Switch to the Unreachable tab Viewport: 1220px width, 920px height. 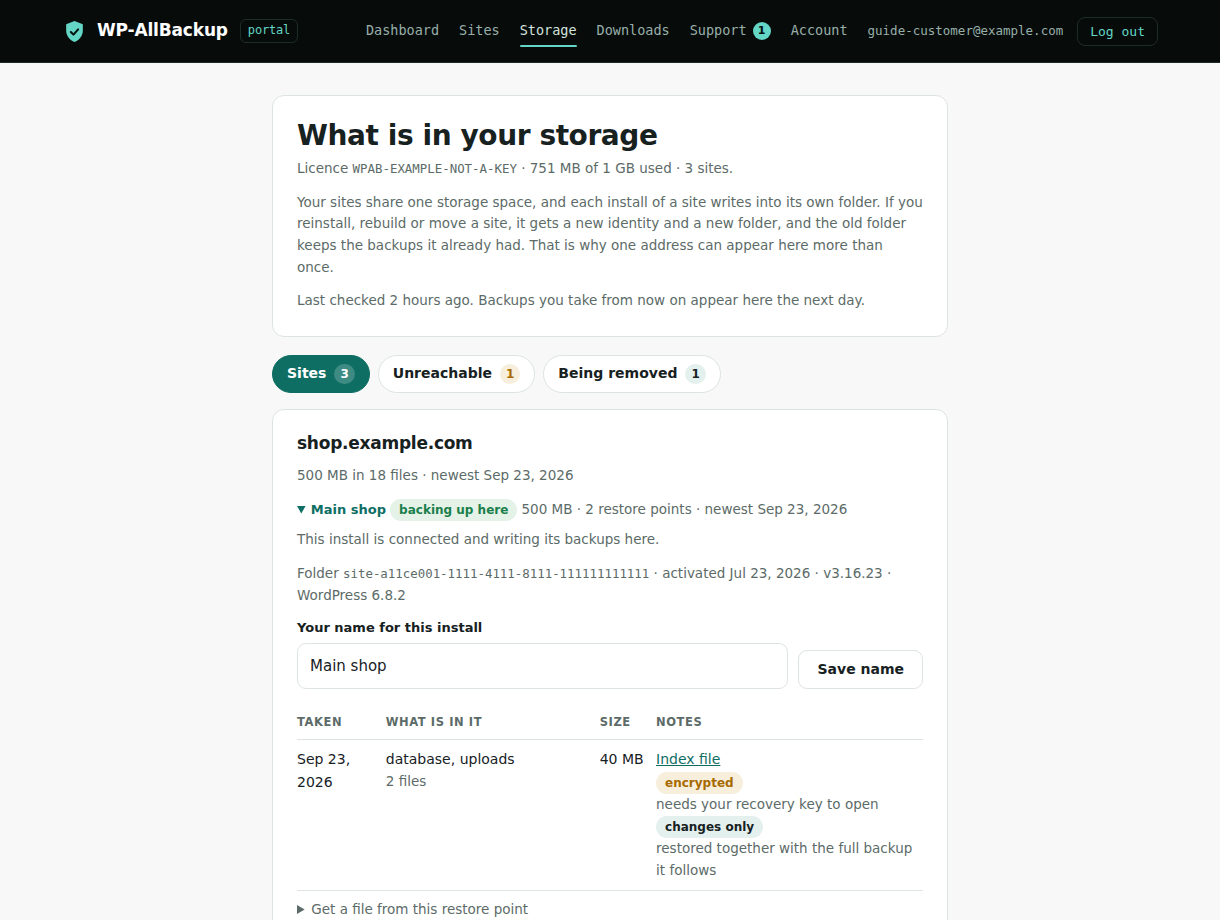[456, 374]
